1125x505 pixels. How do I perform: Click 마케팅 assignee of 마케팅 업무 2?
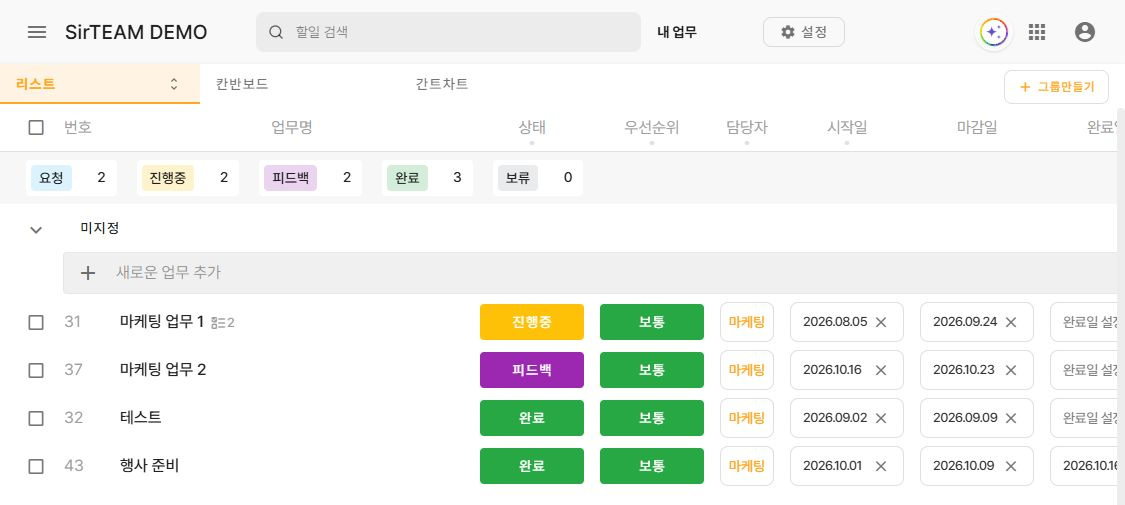(747, 370)
